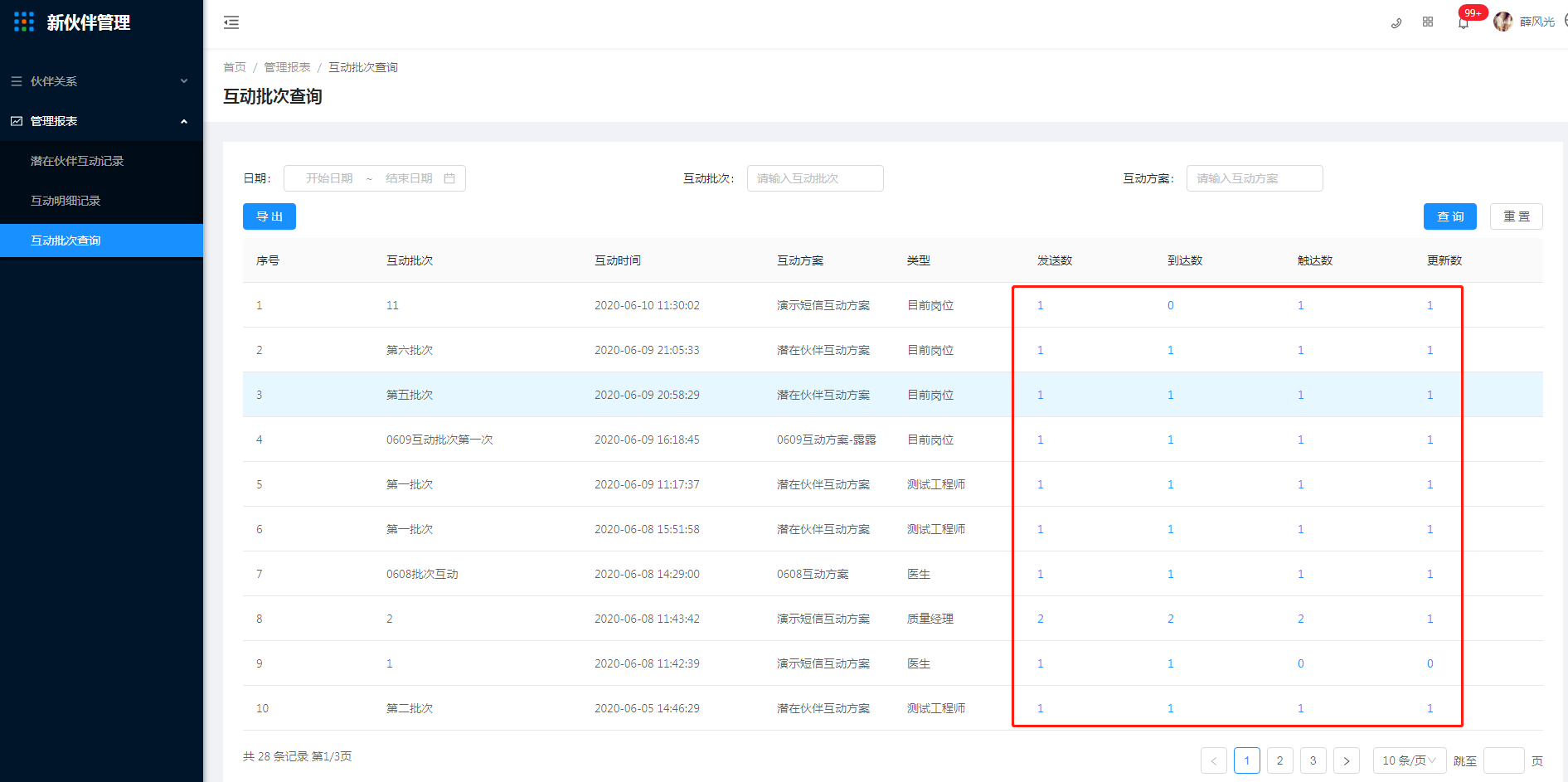Click 到达数 value 0 in row 1

[1171, 305]
